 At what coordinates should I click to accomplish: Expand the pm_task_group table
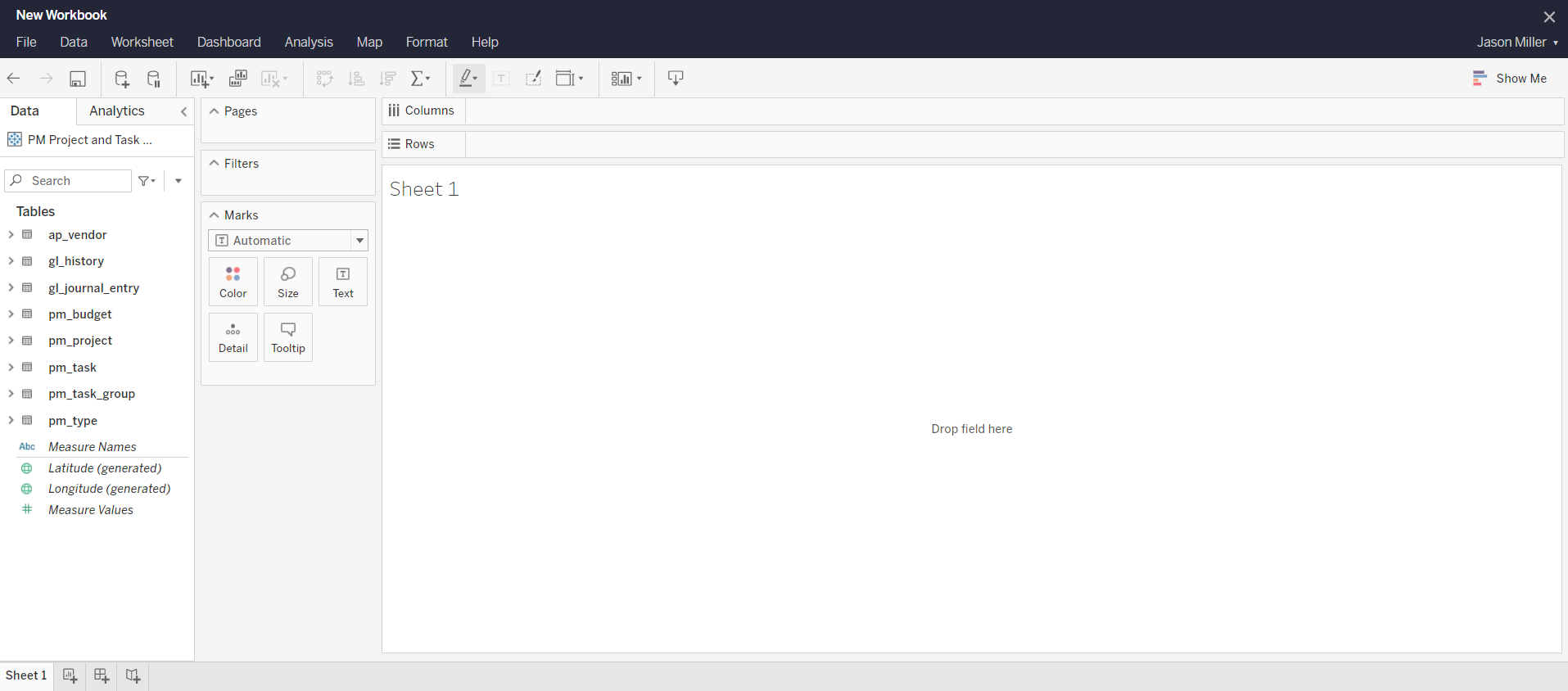pyautogui.click(x=11, y=394)
